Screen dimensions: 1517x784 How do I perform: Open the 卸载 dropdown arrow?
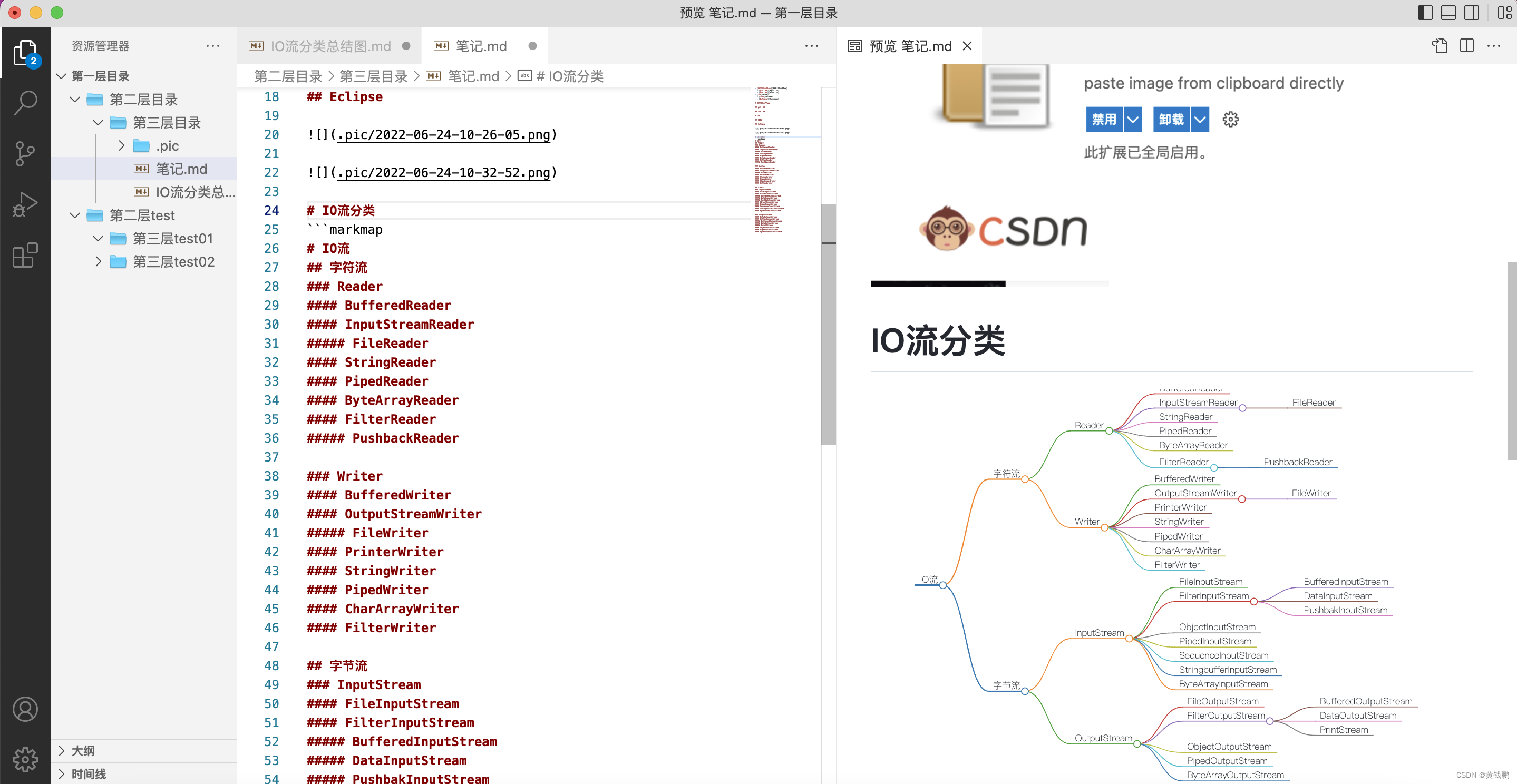click(x=1200, y=119)
